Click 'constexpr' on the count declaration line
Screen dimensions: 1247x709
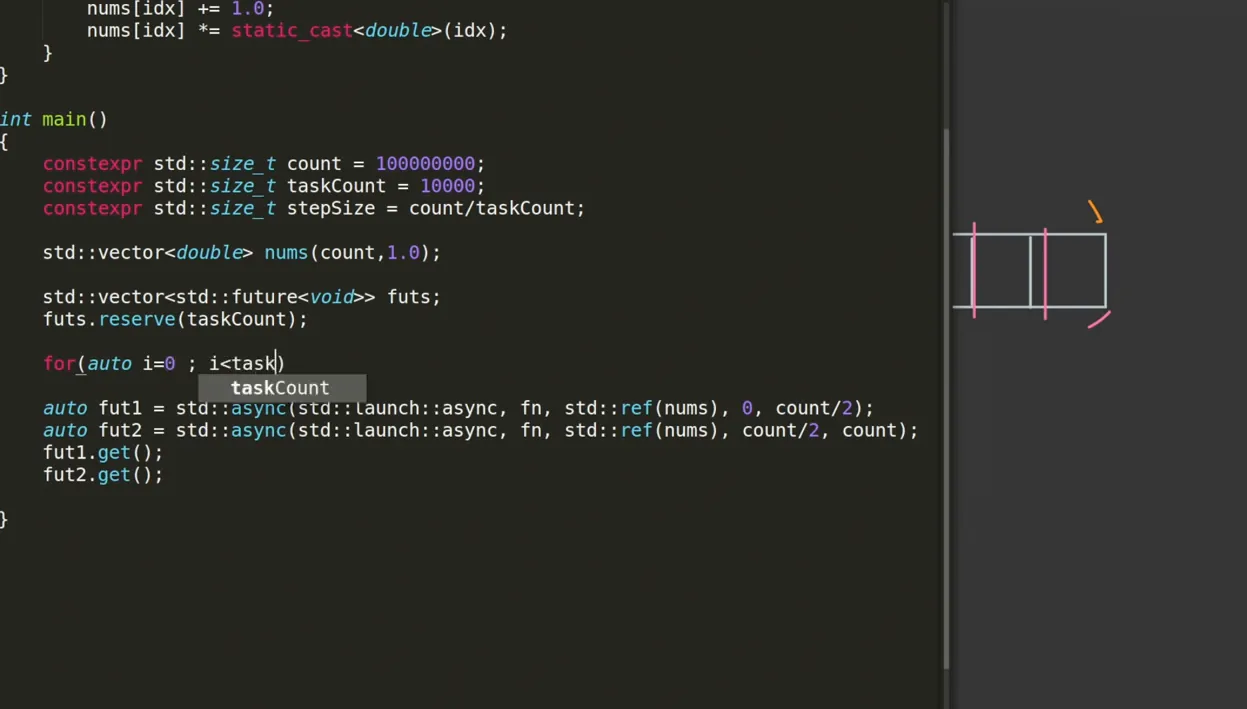[x=92, y=164]
